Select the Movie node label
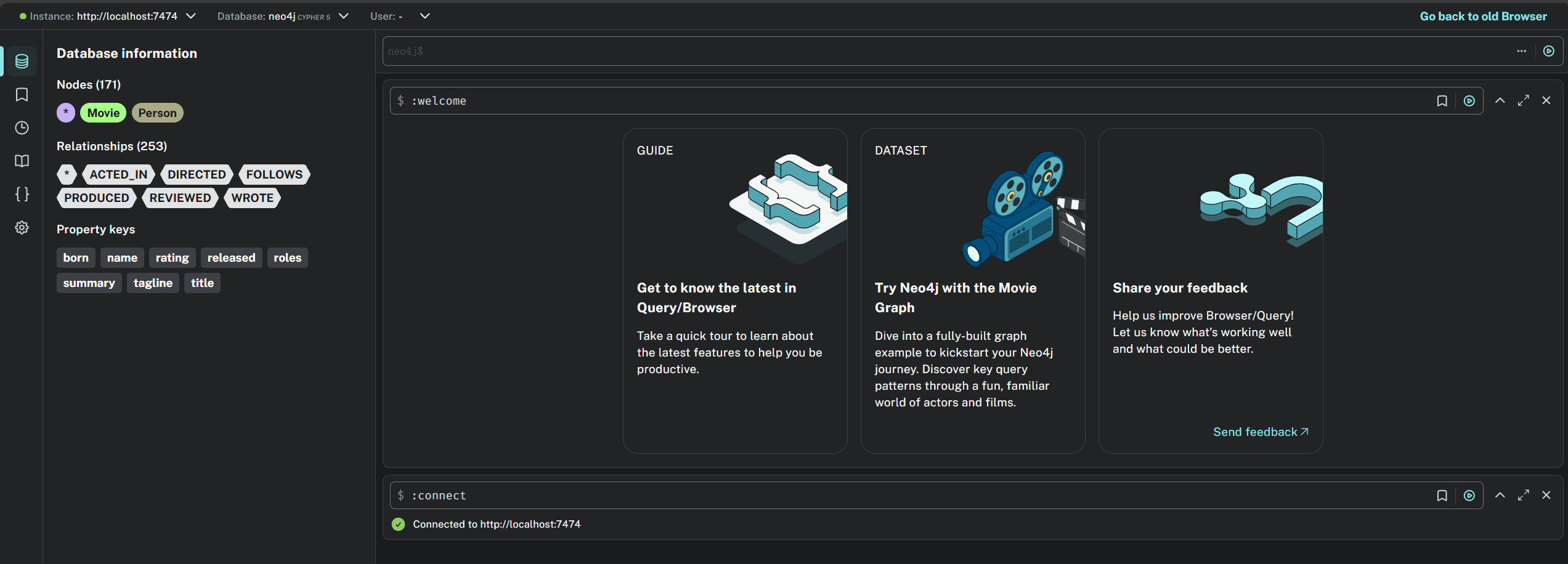 coord(103,113)
